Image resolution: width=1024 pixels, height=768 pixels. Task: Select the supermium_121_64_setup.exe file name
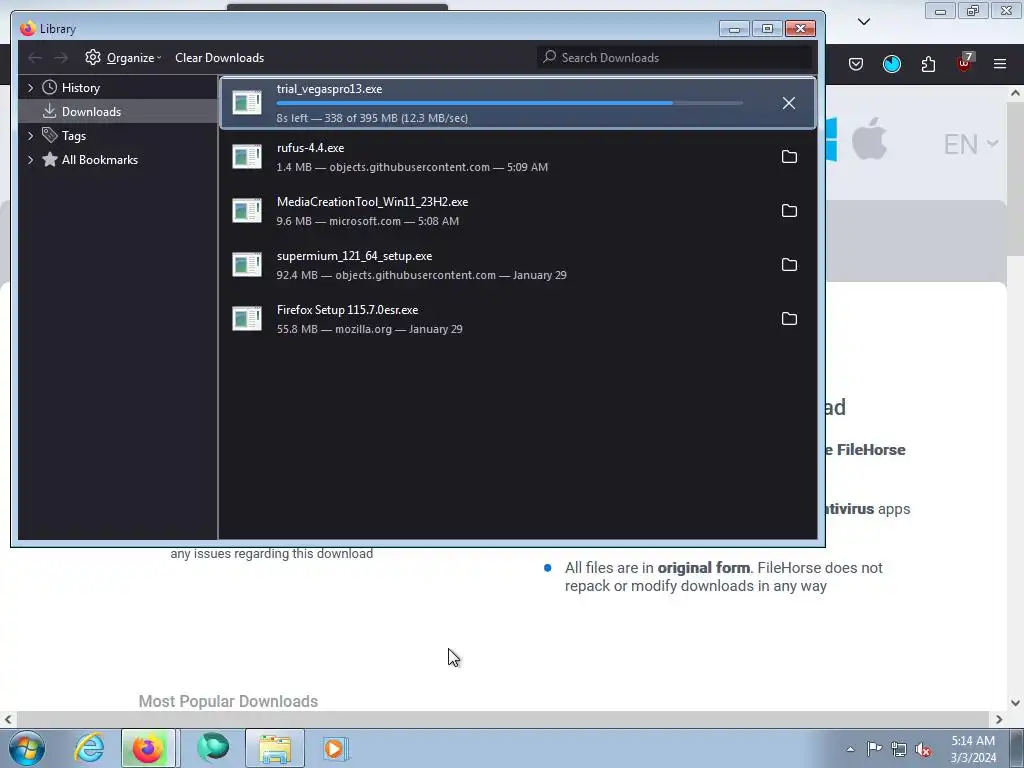(354, 256)
